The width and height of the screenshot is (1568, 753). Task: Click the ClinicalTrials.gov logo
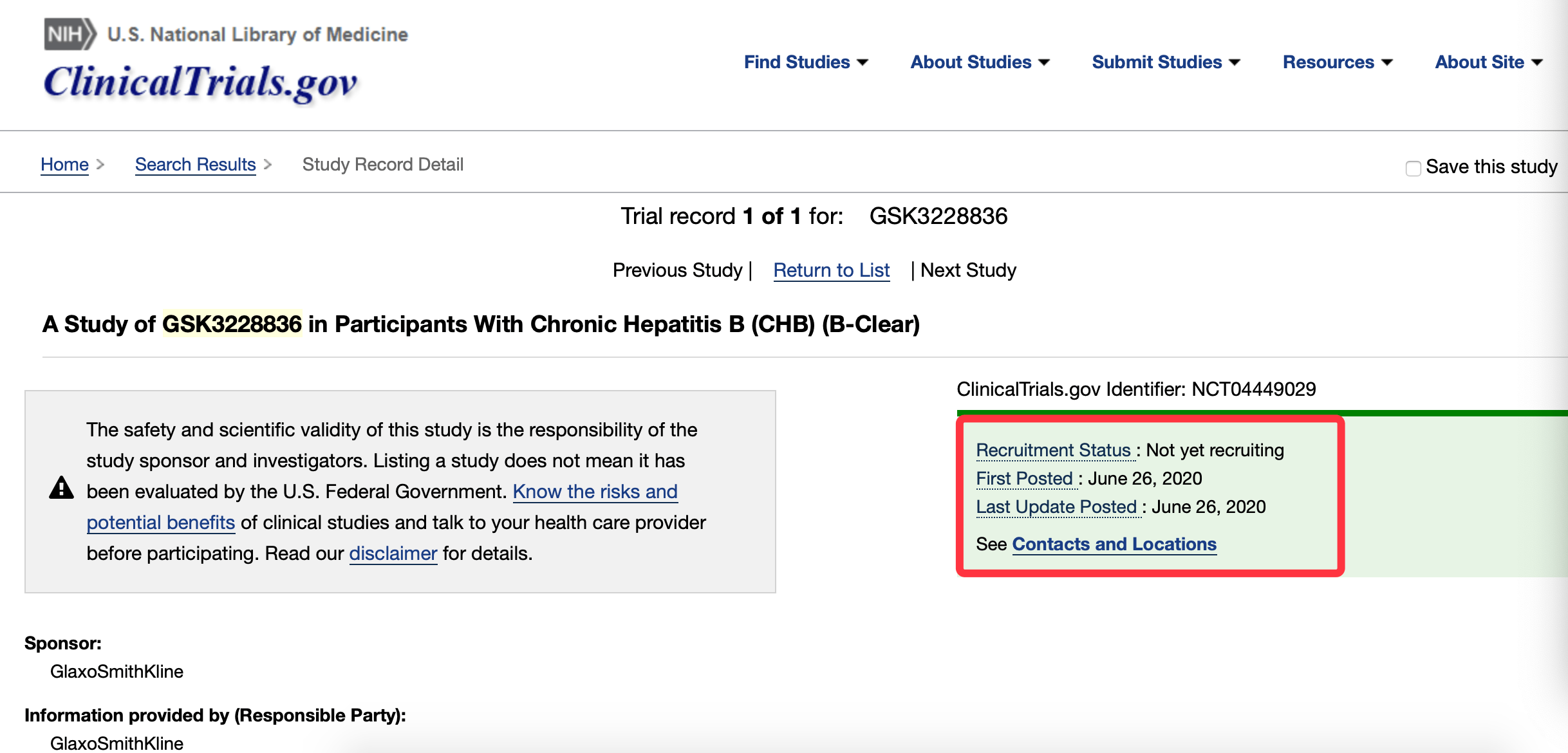(x=200, y=83)
